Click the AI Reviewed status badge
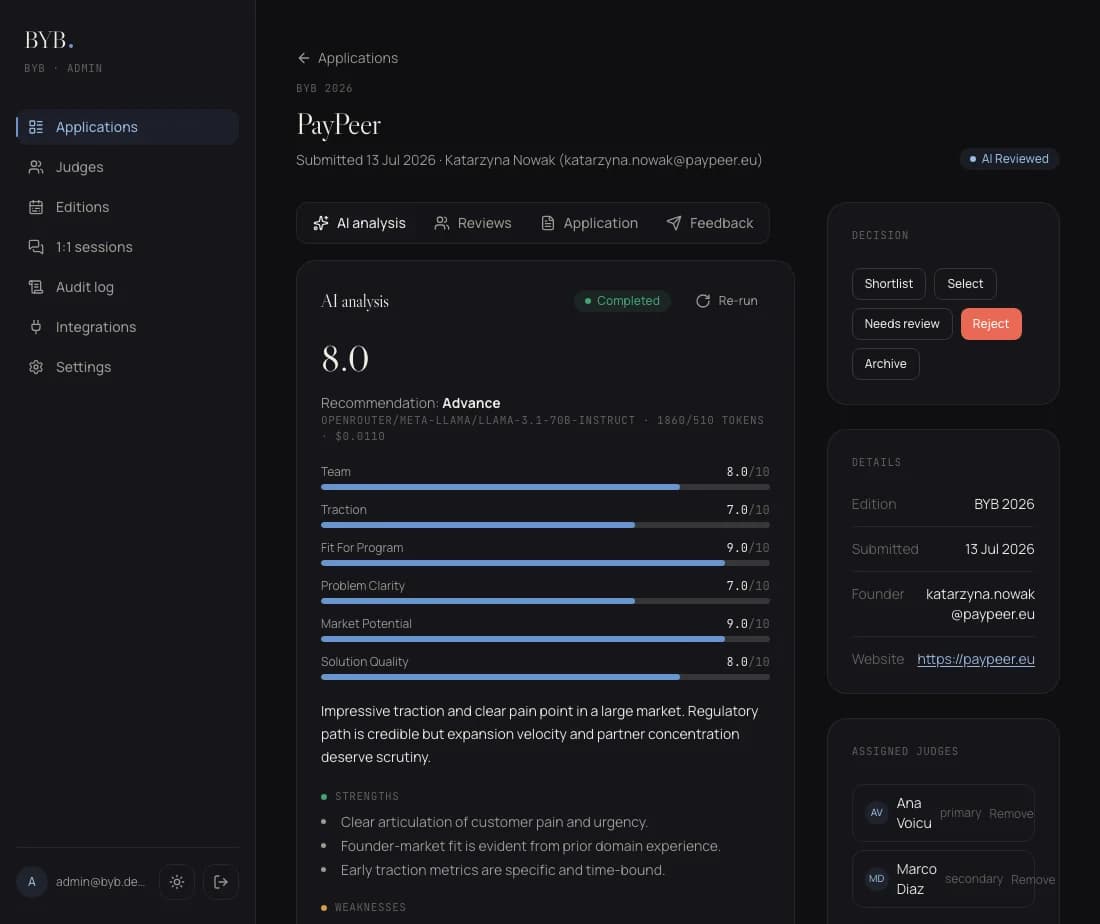Image resolution: width=1100 pixels, height=924 pixels. click(1009, 159)
